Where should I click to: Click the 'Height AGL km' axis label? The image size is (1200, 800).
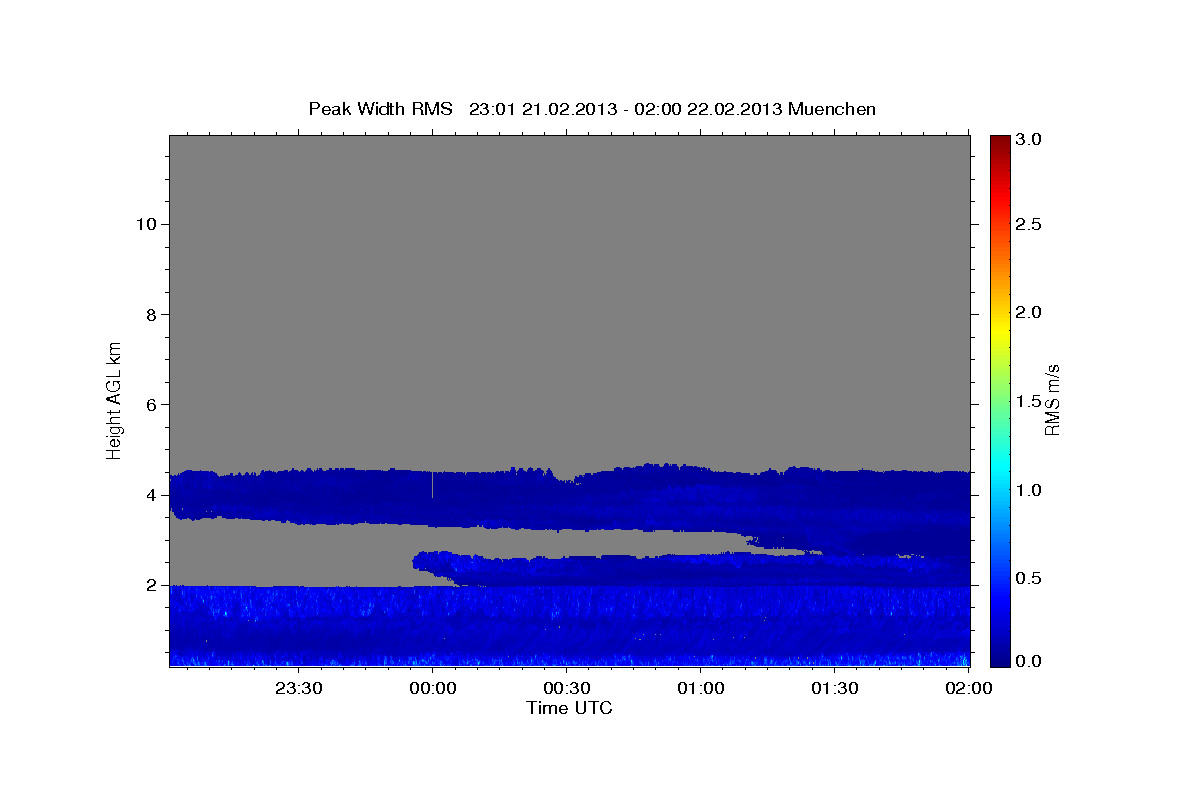click(x=115, y=399)
